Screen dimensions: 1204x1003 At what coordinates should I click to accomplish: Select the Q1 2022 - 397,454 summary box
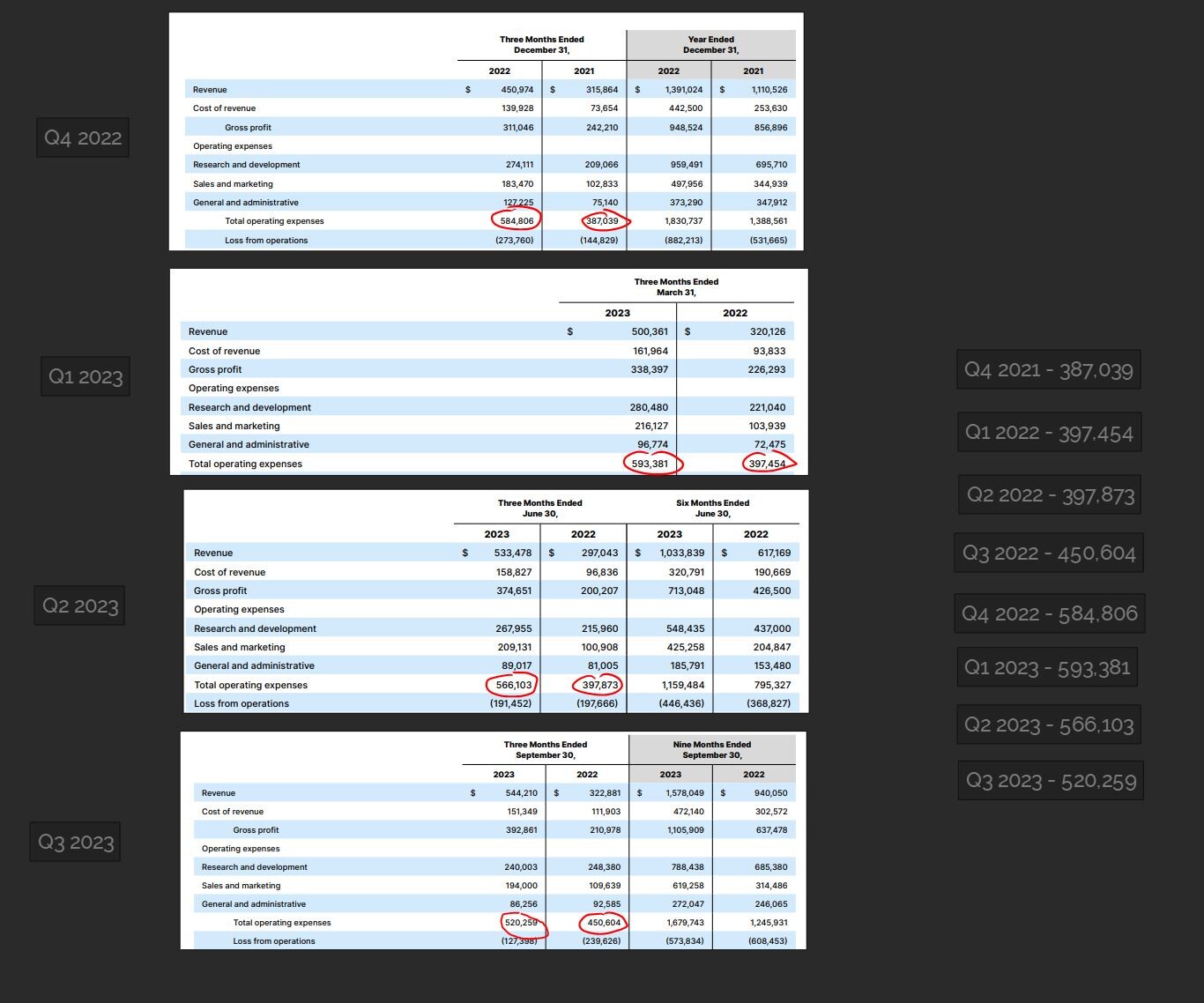[x=1049, y=432]
